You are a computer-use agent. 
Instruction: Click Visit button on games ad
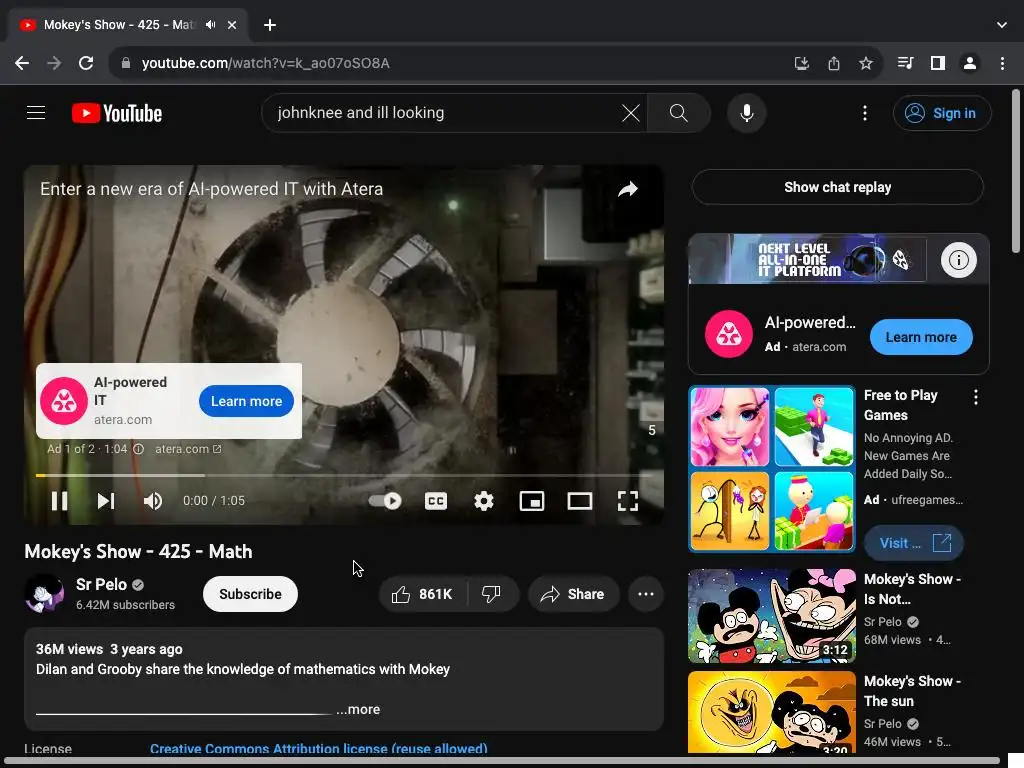914,543
